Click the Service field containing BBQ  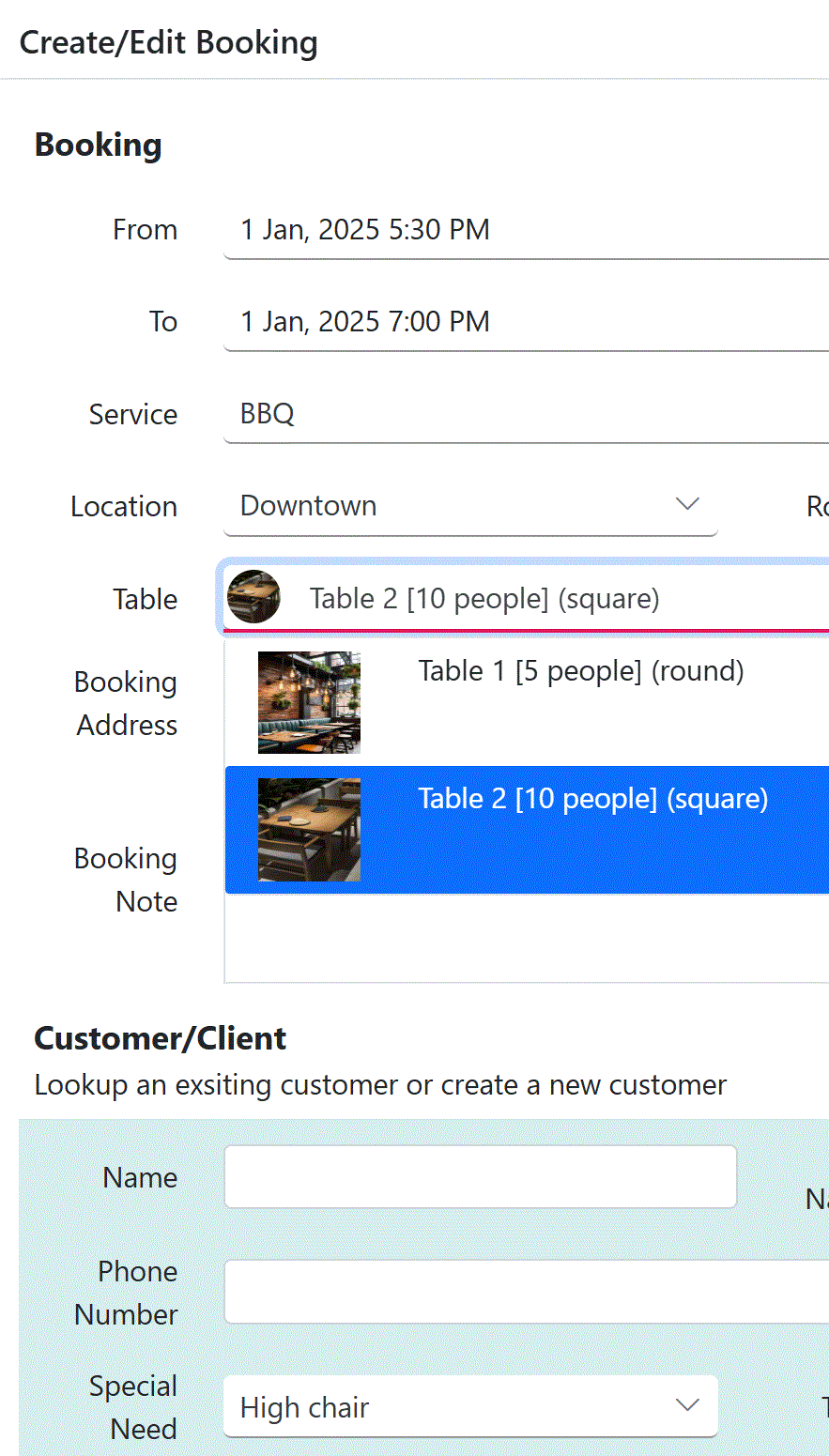click(x=526, y=414)
